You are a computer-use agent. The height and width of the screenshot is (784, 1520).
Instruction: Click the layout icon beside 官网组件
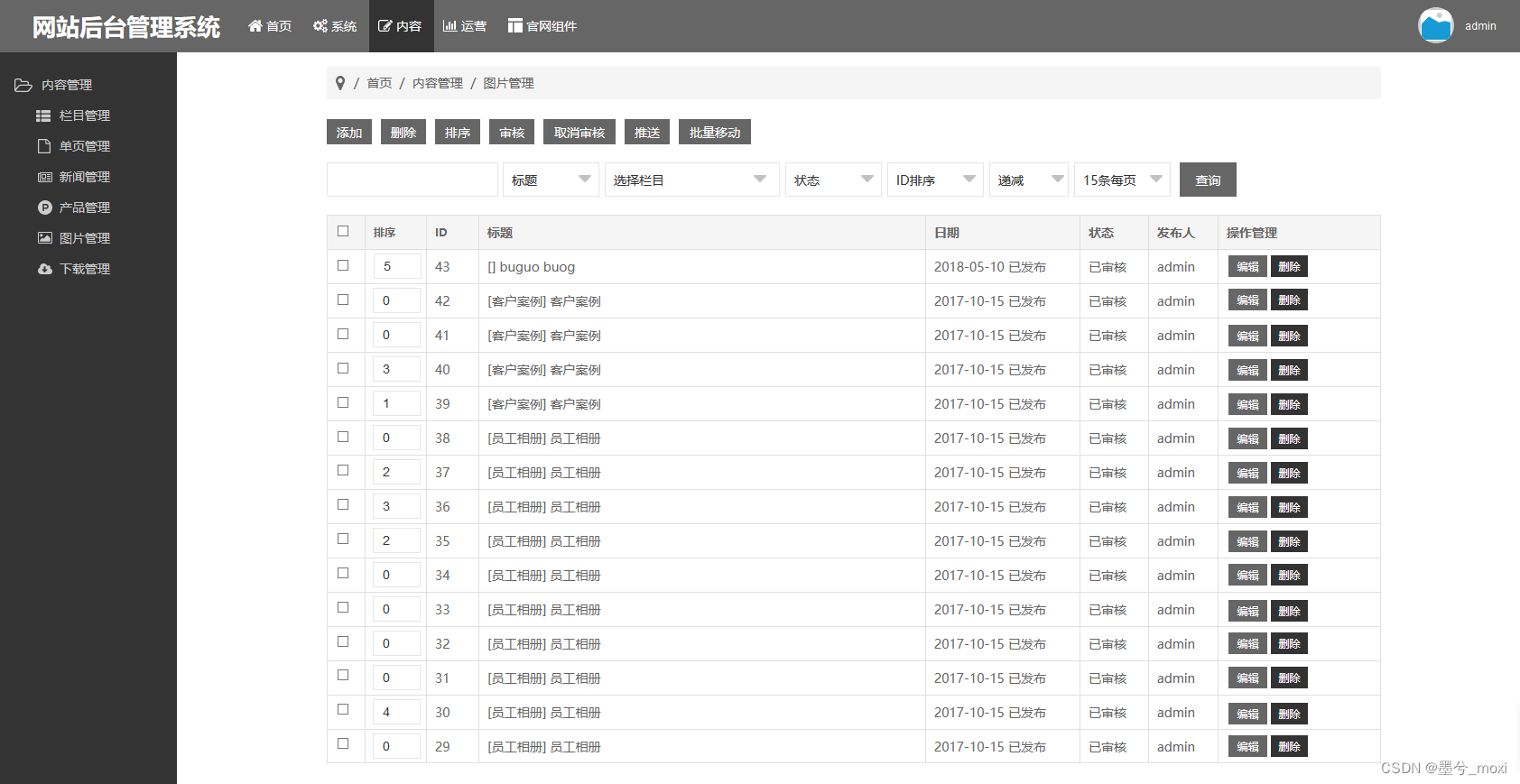click(x=515, y=26)
